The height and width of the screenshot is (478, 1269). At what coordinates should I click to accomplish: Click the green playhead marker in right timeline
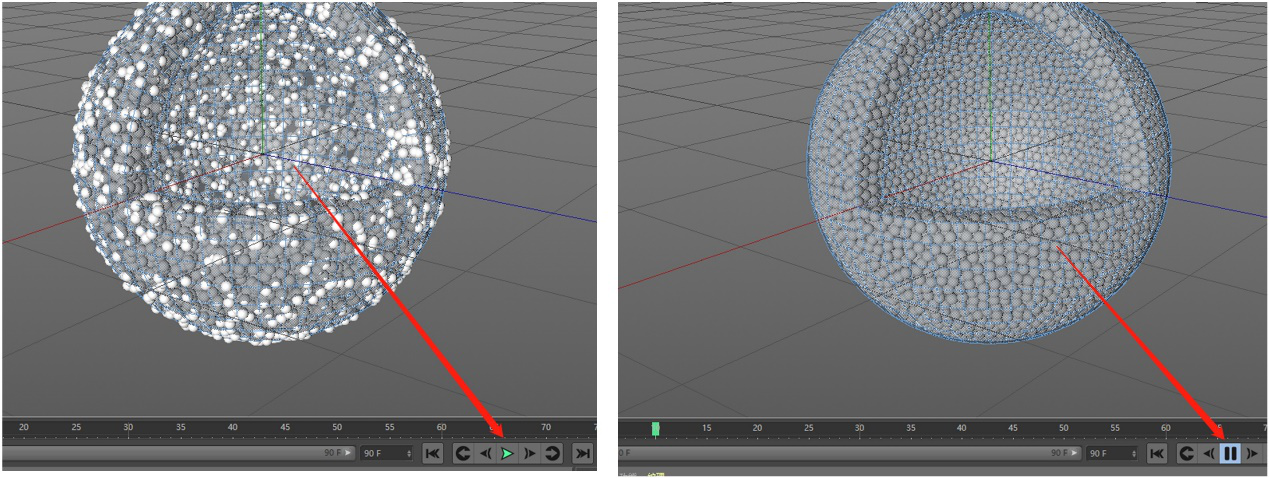click(656, 428)
